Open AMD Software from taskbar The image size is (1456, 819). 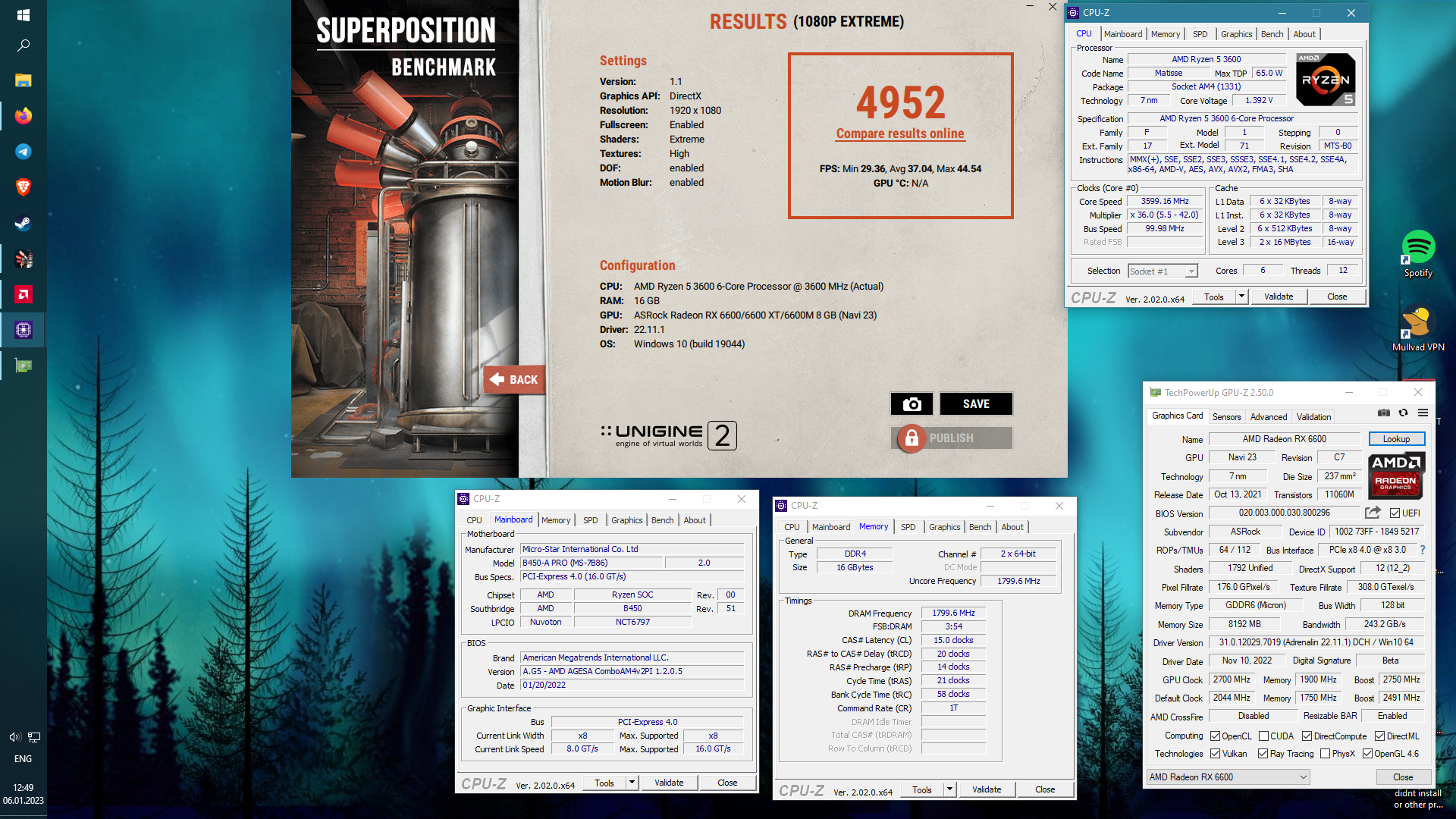click(23, 294)
